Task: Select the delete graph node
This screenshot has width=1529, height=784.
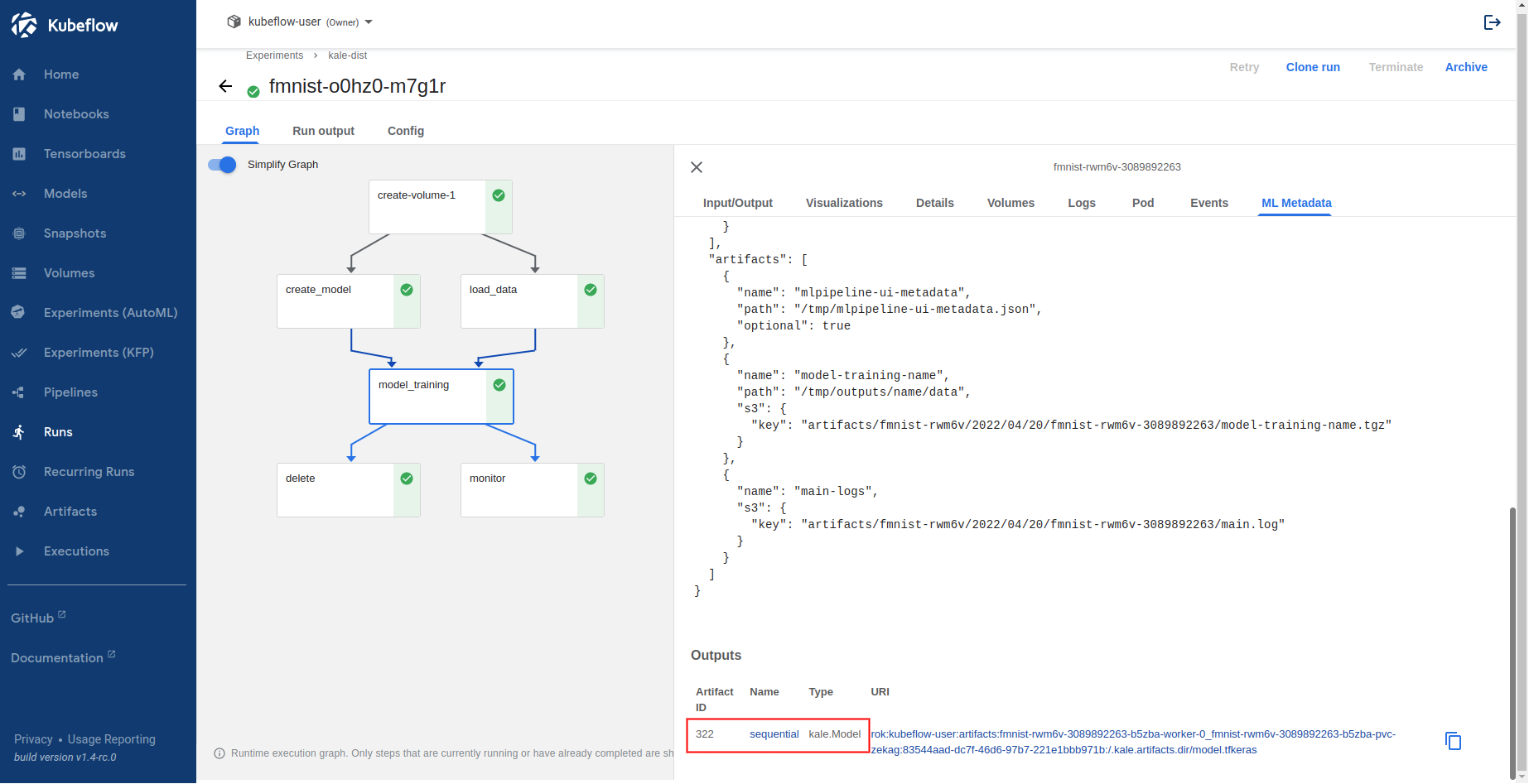Action: (348, 490)
